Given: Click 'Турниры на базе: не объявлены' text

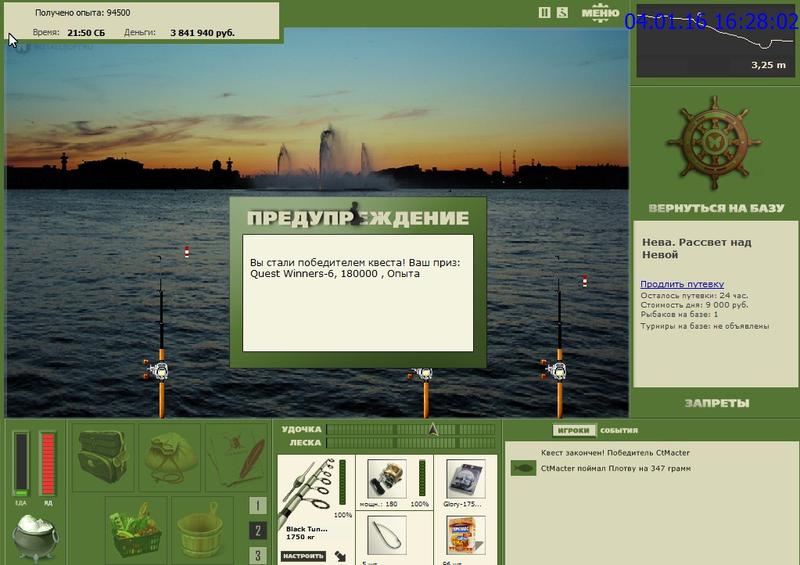Looking at the screenshot, I should (705, 326).
